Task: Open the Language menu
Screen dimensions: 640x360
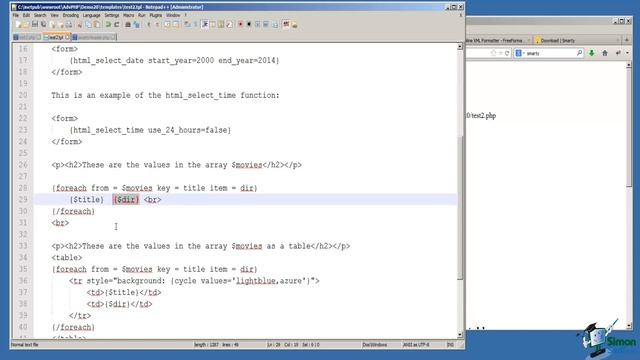Action: 91,15
